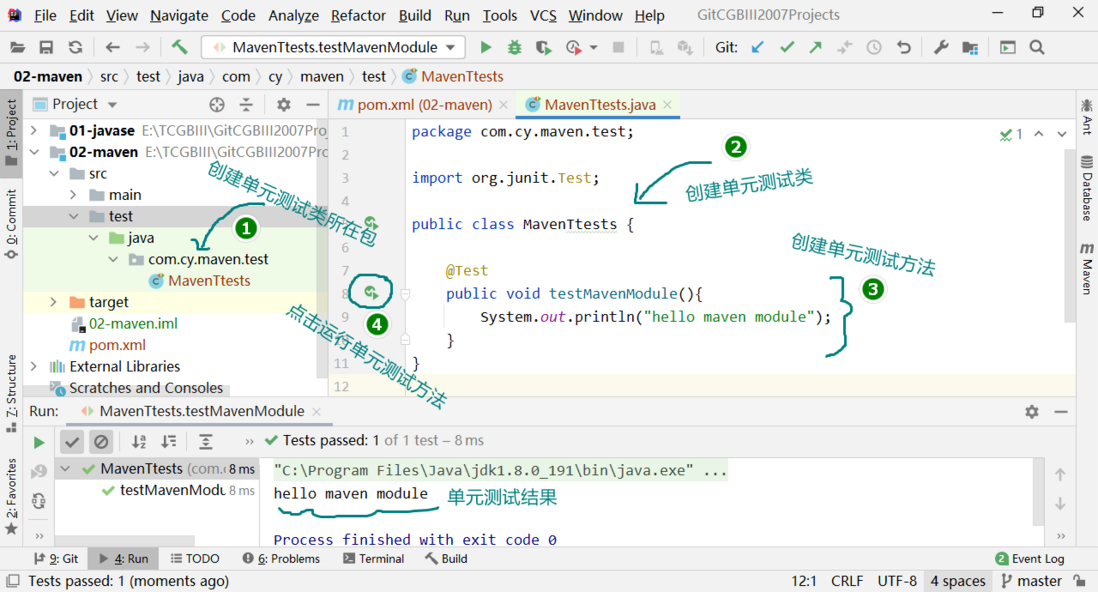Toggle the Maven tool window button

(1086, 268)
